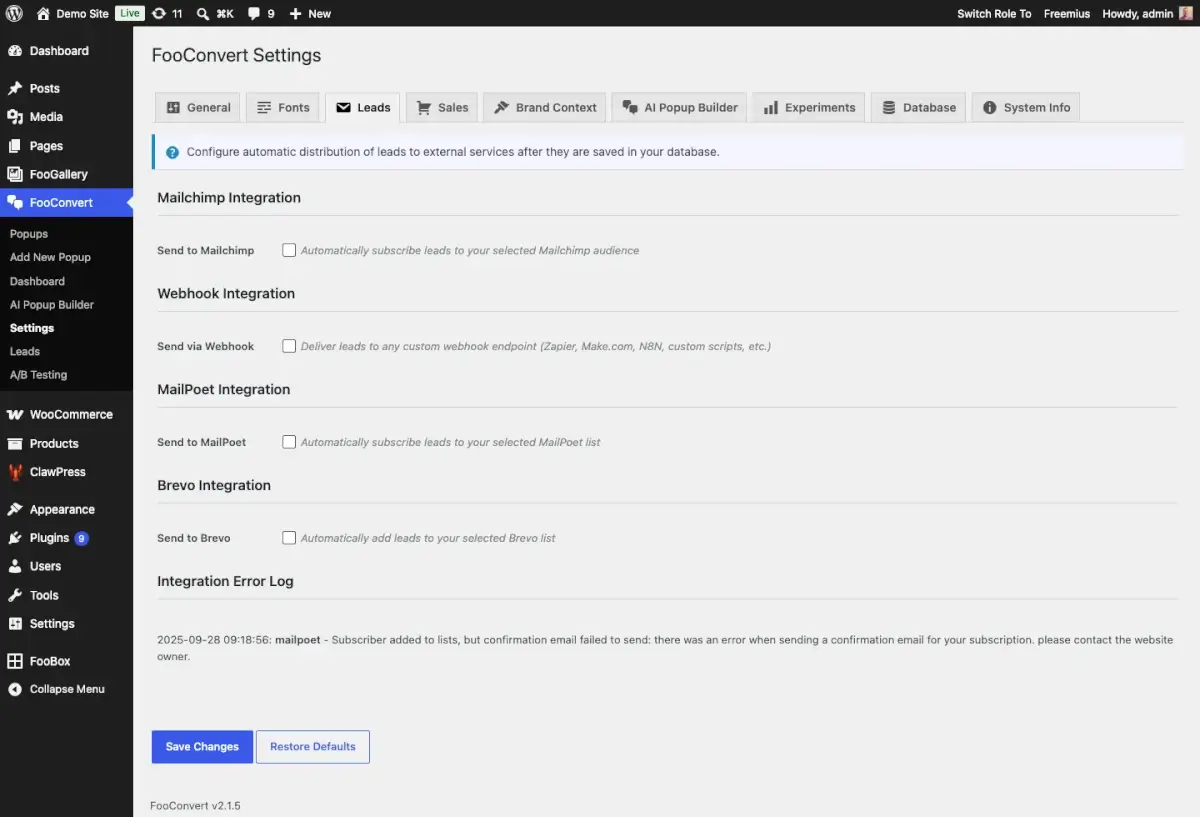
Task: Click the plus icon beside New
Action: (x=295, y=13)
